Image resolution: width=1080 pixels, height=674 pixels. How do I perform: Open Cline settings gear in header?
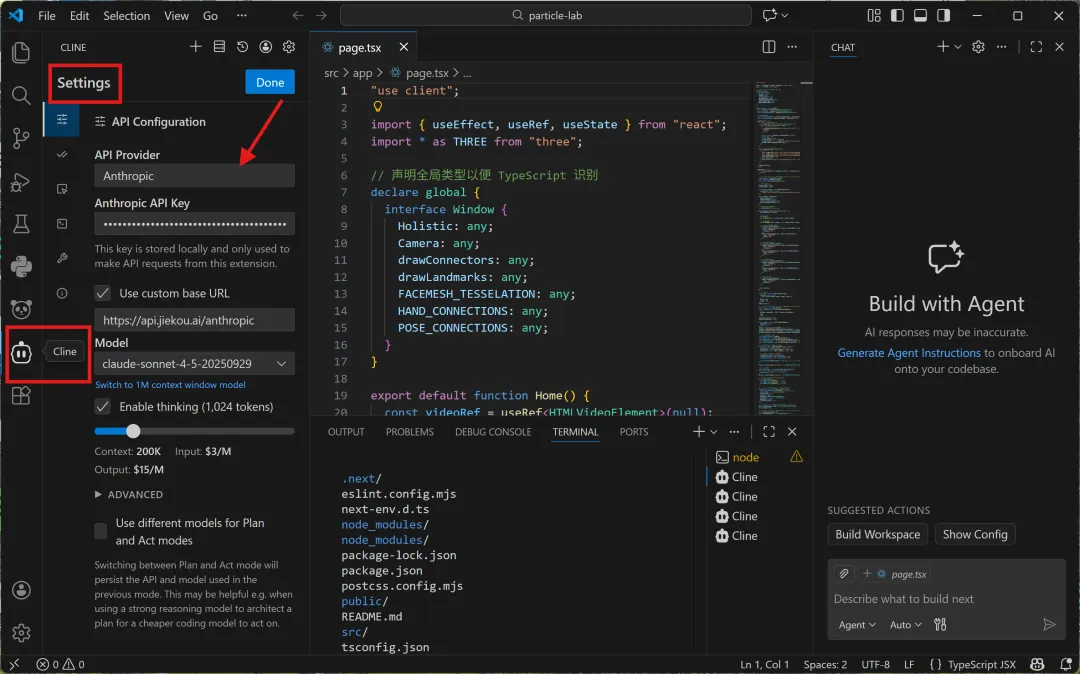[289, 46]
